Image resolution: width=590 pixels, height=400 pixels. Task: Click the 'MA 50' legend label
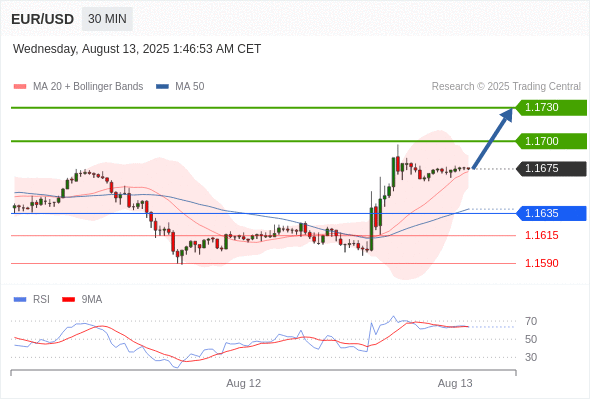[x=190, y=87]
